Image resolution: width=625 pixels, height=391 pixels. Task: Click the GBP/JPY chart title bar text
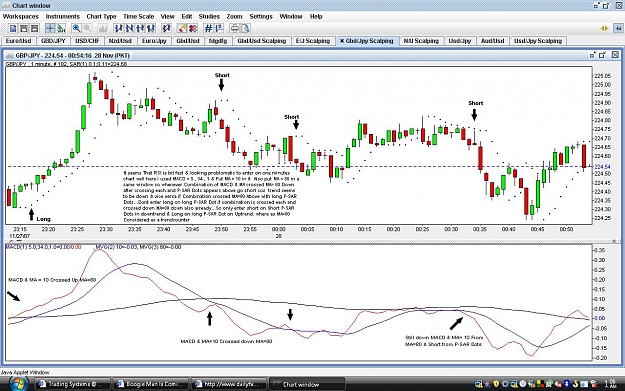73,55
